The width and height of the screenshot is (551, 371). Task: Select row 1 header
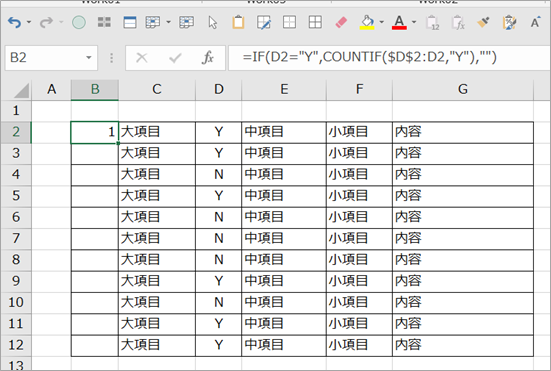(x=16, y=111)
